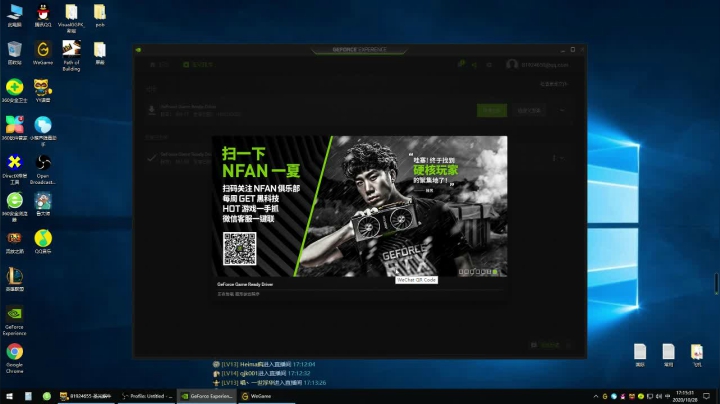The width and height of the screenshot is (720, 404).
Task: Switch to OBS Profile: Untitled taskbar item
Action: (146, 396)
